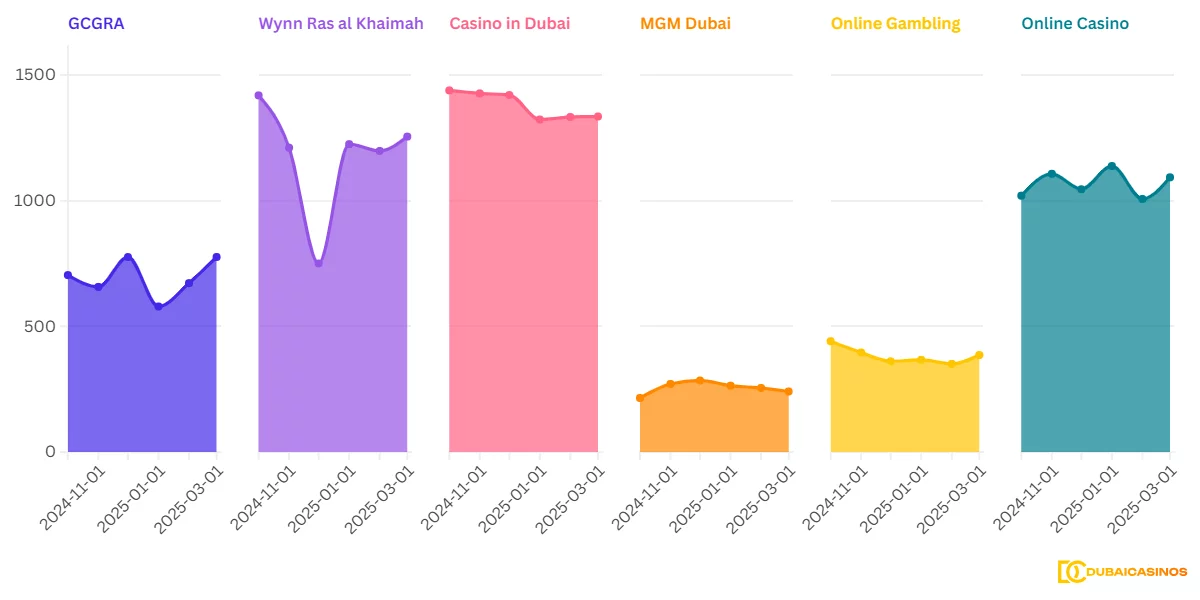Click the lowest data point in GCGRA chart
This screenshot has width=1200, height=600.
[158, 306]
